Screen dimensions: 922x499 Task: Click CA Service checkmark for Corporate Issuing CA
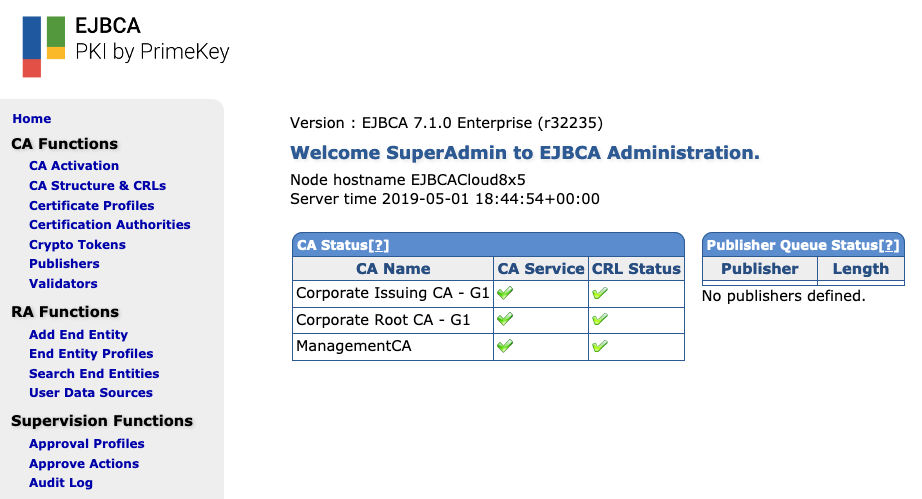pyautogui.click(x=505, y=294)
